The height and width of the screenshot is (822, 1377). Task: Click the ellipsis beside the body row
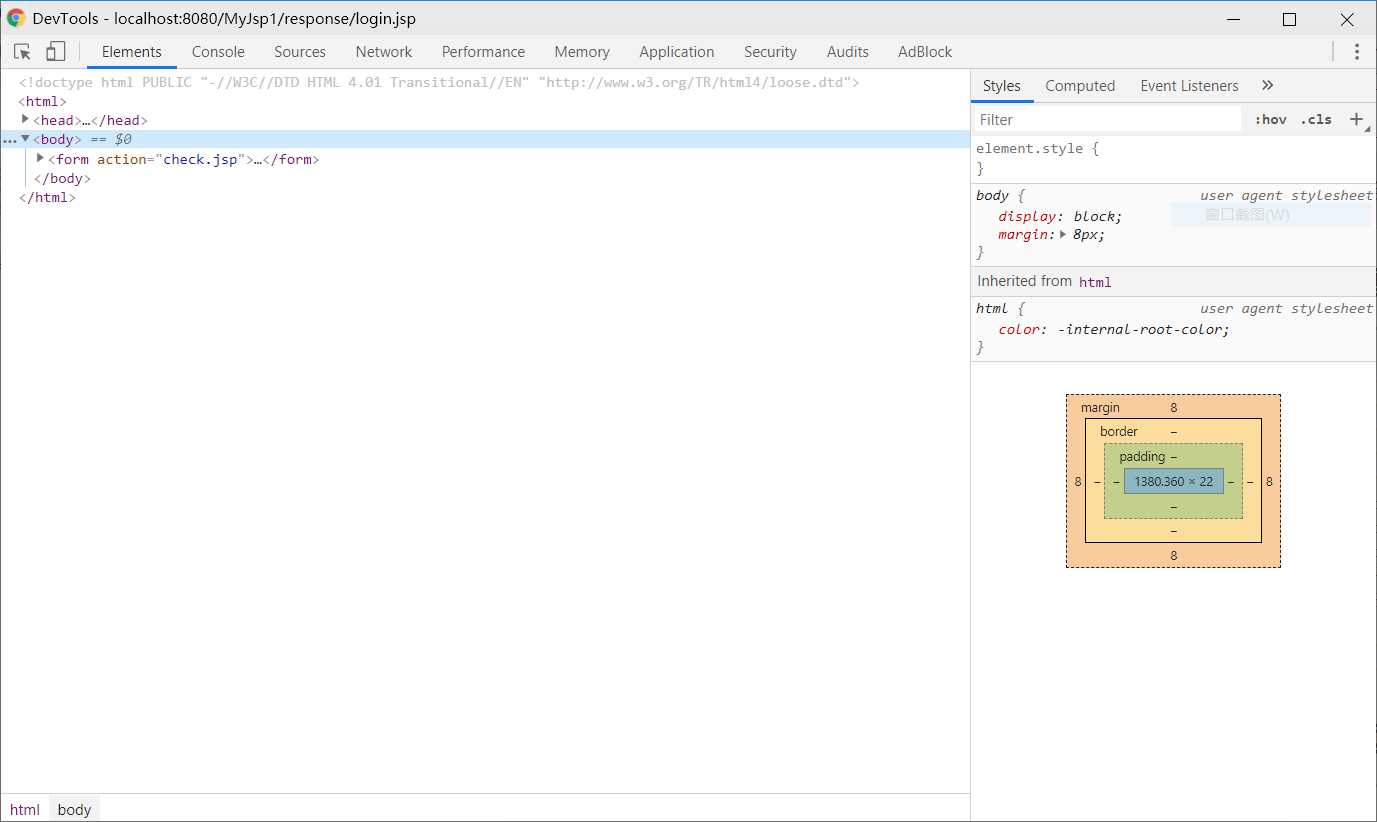(10, 140)
